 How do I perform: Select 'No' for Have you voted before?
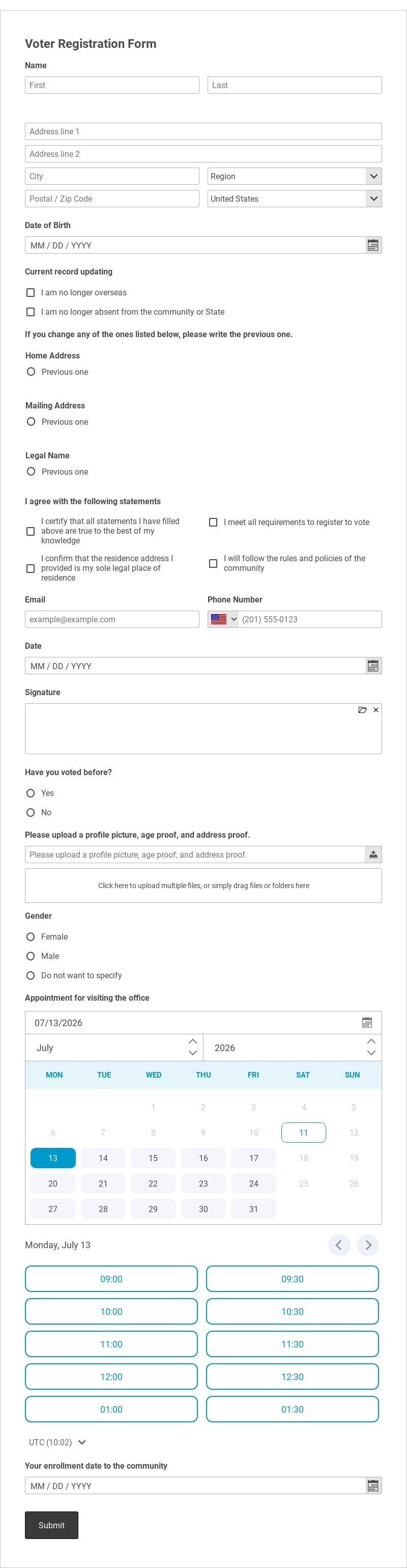tap(31, 813)
